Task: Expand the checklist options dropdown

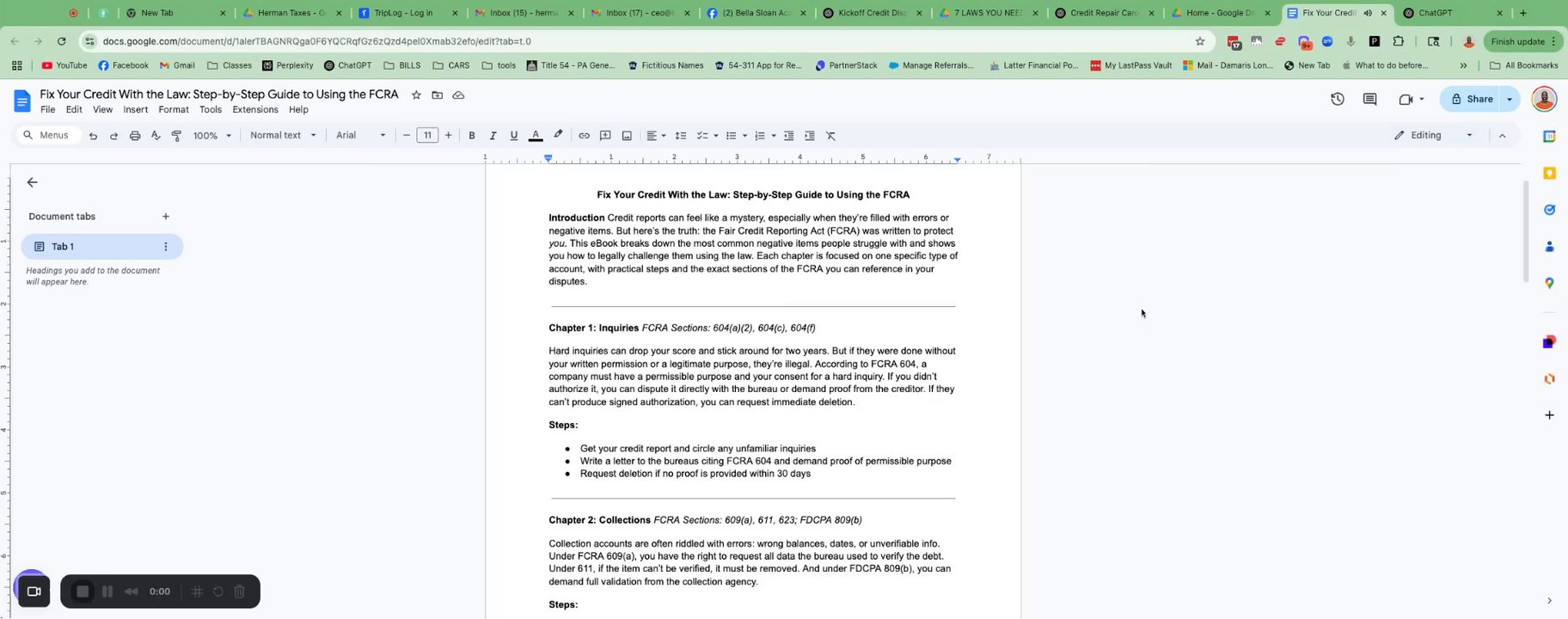Action: click(716, 136)
